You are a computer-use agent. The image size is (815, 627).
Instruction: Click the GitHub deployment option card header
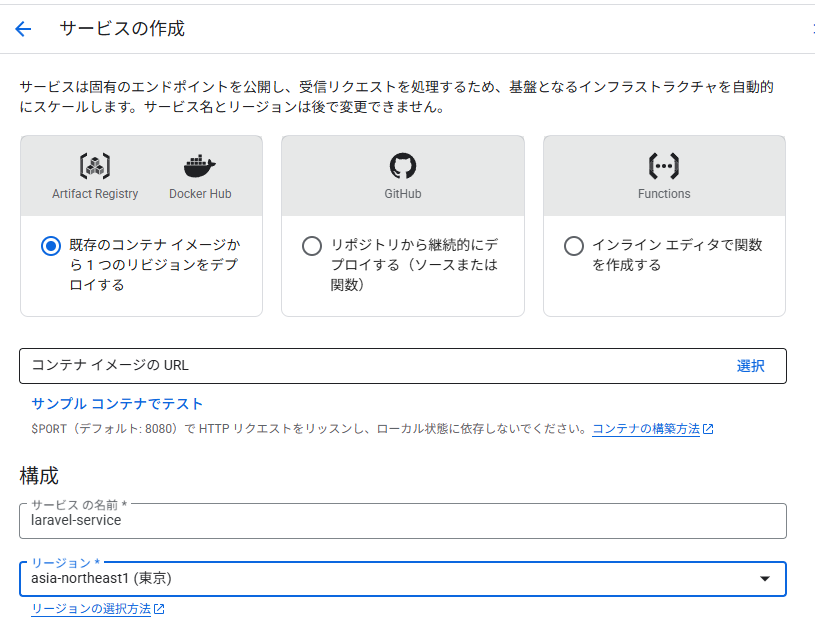[403, 176]
